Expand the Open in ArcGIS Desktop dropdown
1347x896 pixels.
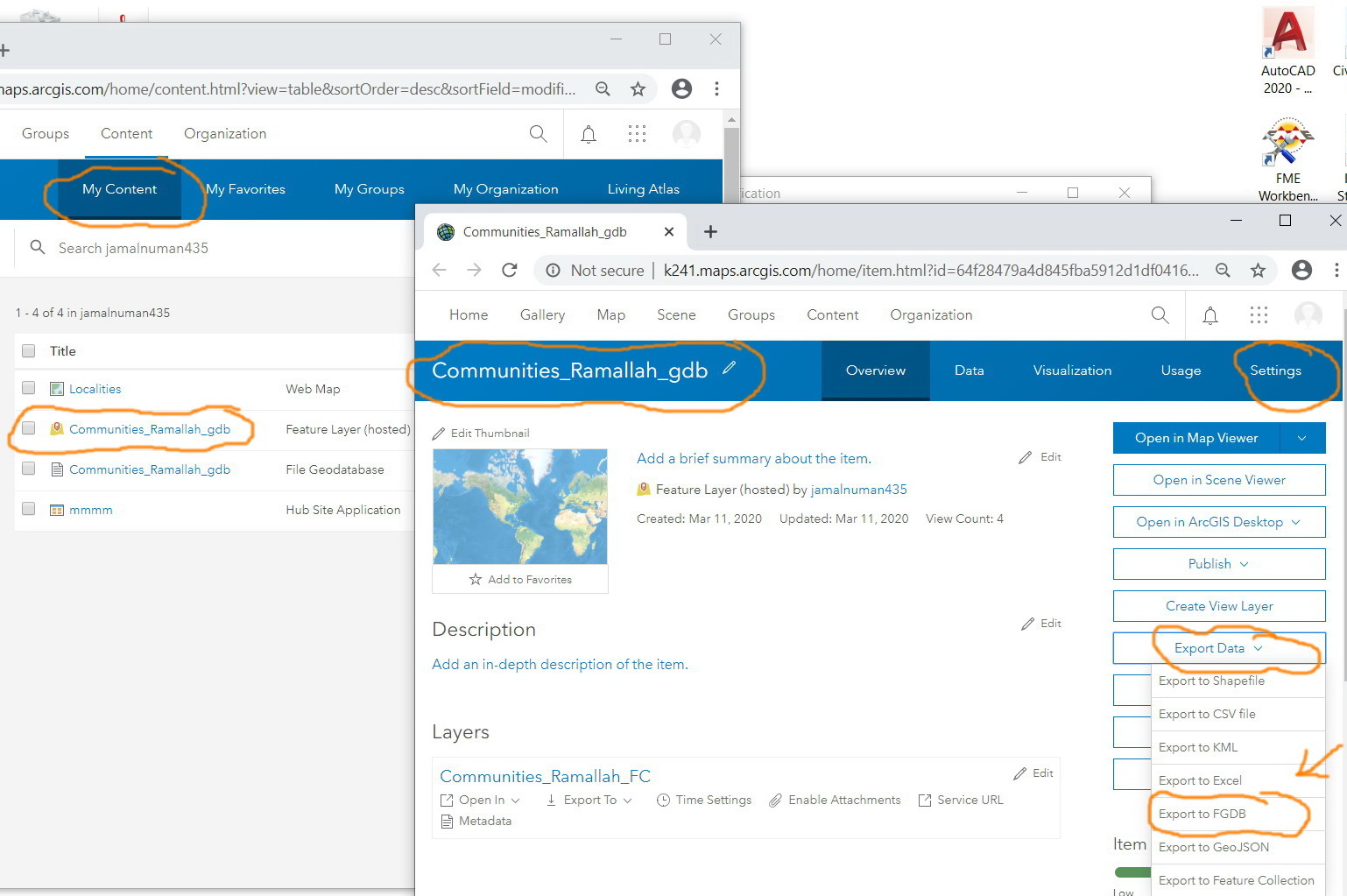pos(1219,522)
